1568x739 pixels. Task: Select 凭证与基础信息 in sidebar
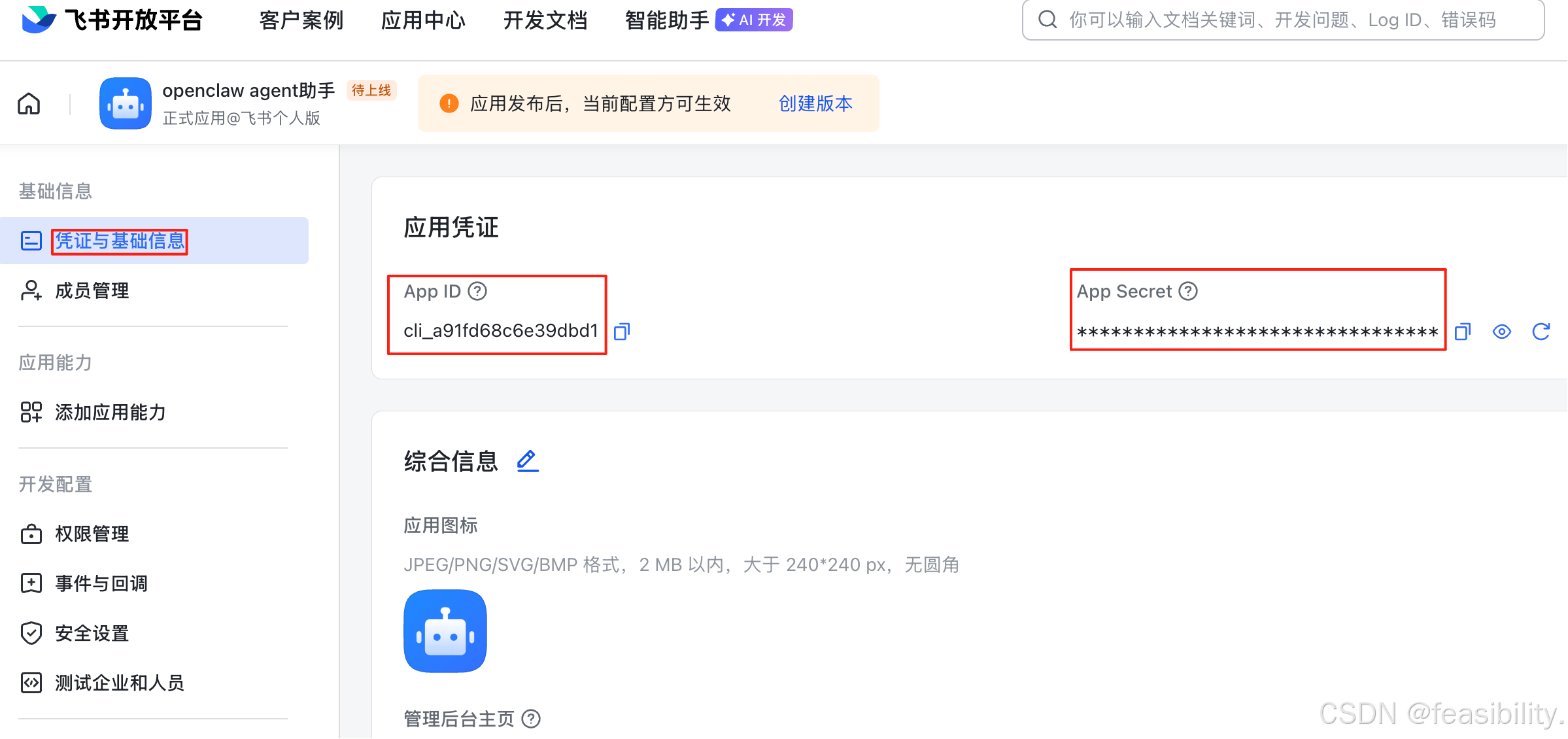[x=119, y=241]
